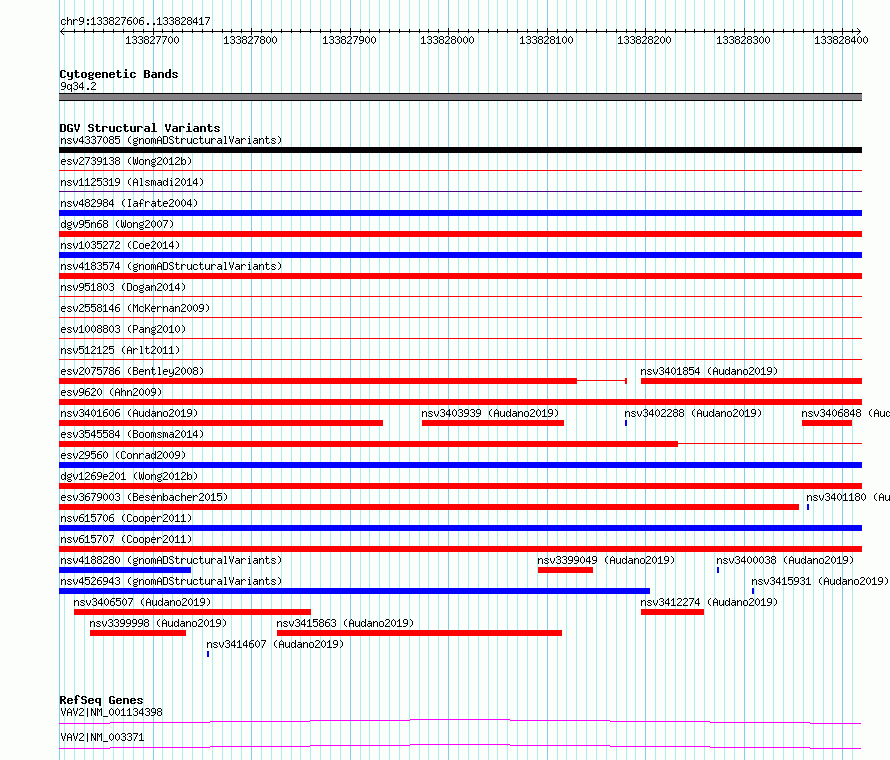This screenshot has width=890, height=760.
Task: Open nsv512125 (Arlt2011) variant
Action: 120,350
